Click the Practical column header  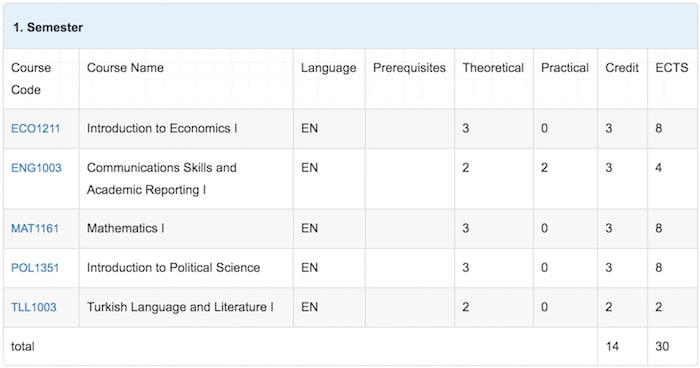point(565,68)
